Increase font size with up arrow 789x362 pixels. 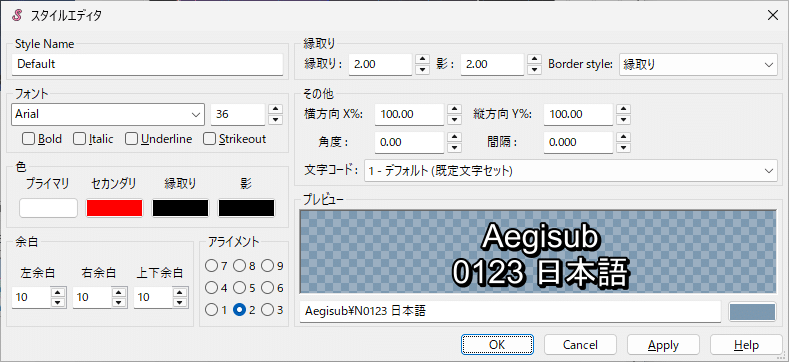(275, 109)
